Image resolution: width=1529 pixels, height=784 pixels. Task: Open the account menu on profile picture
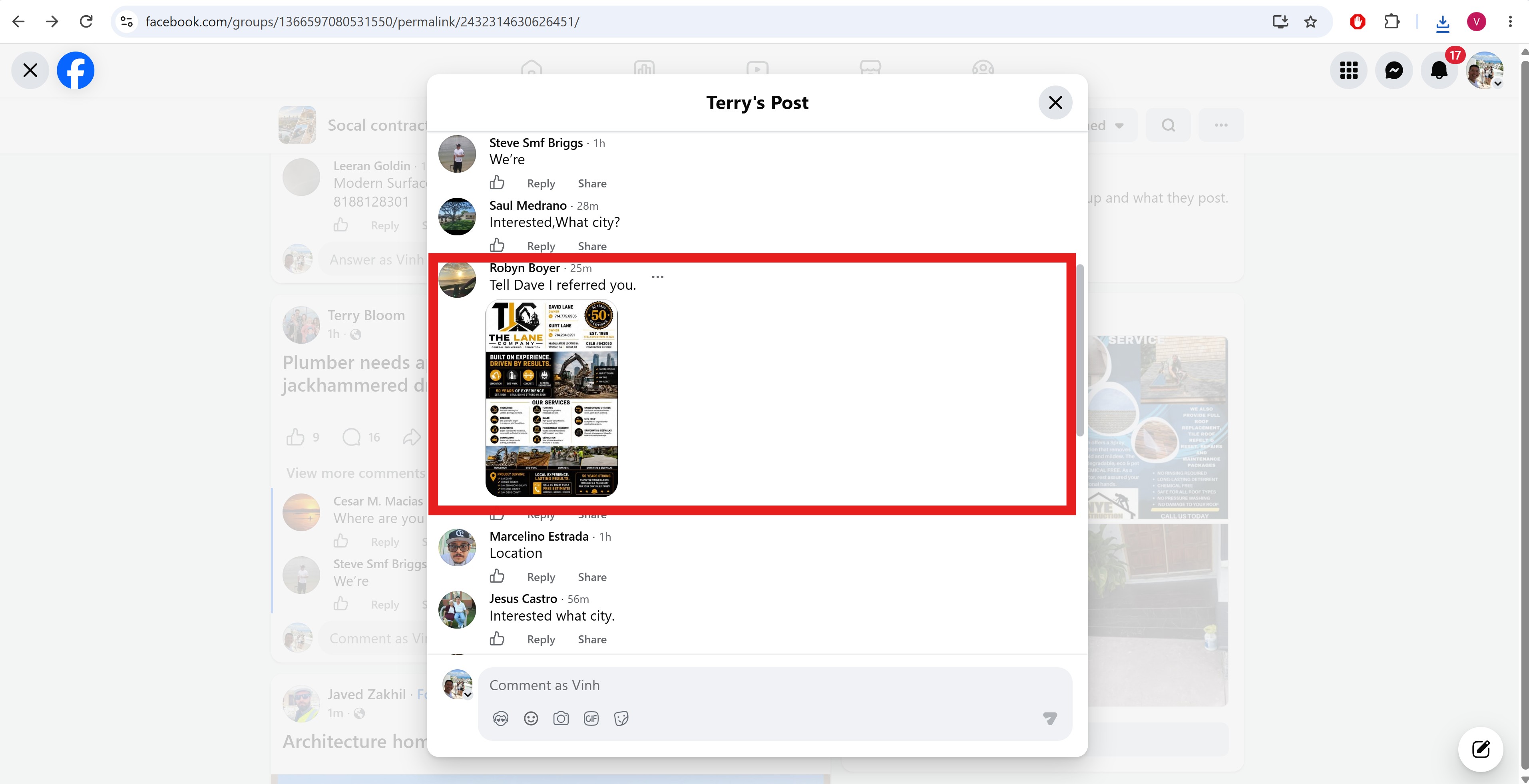(1485, 70)
